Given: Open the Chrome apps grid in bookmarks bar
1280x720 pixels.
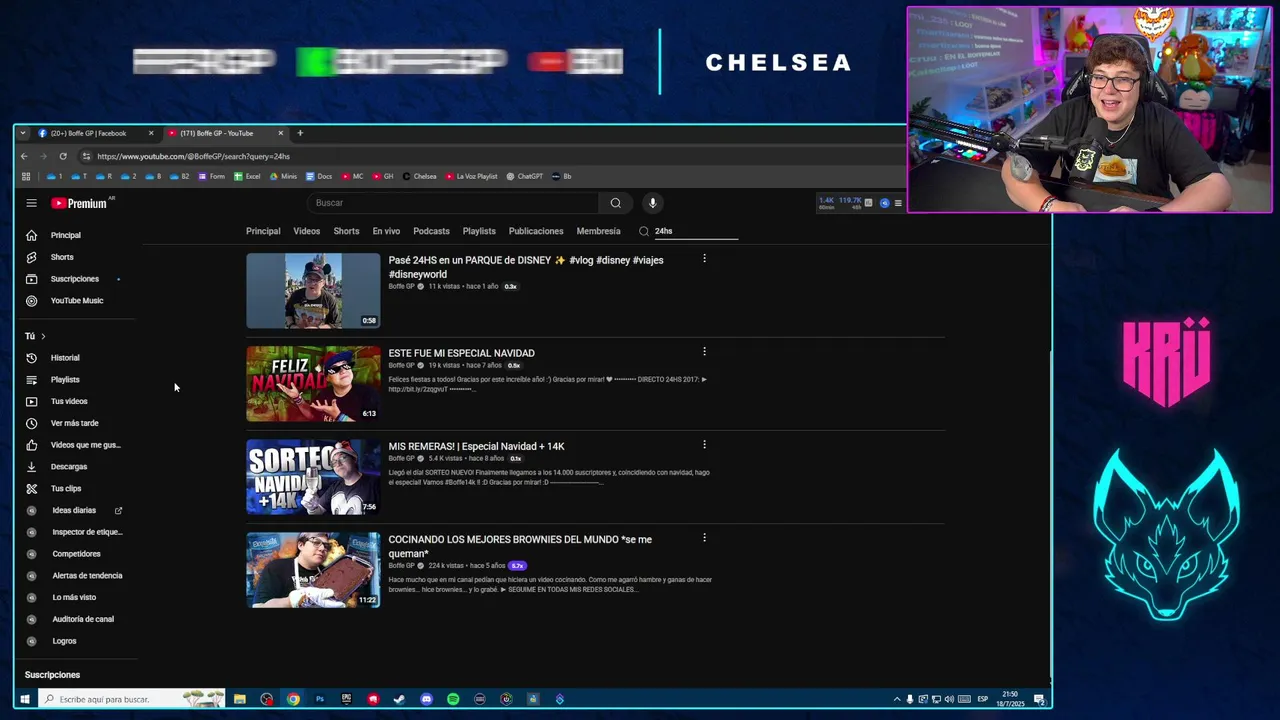Looking at the screenshot, I should (26, 176).
